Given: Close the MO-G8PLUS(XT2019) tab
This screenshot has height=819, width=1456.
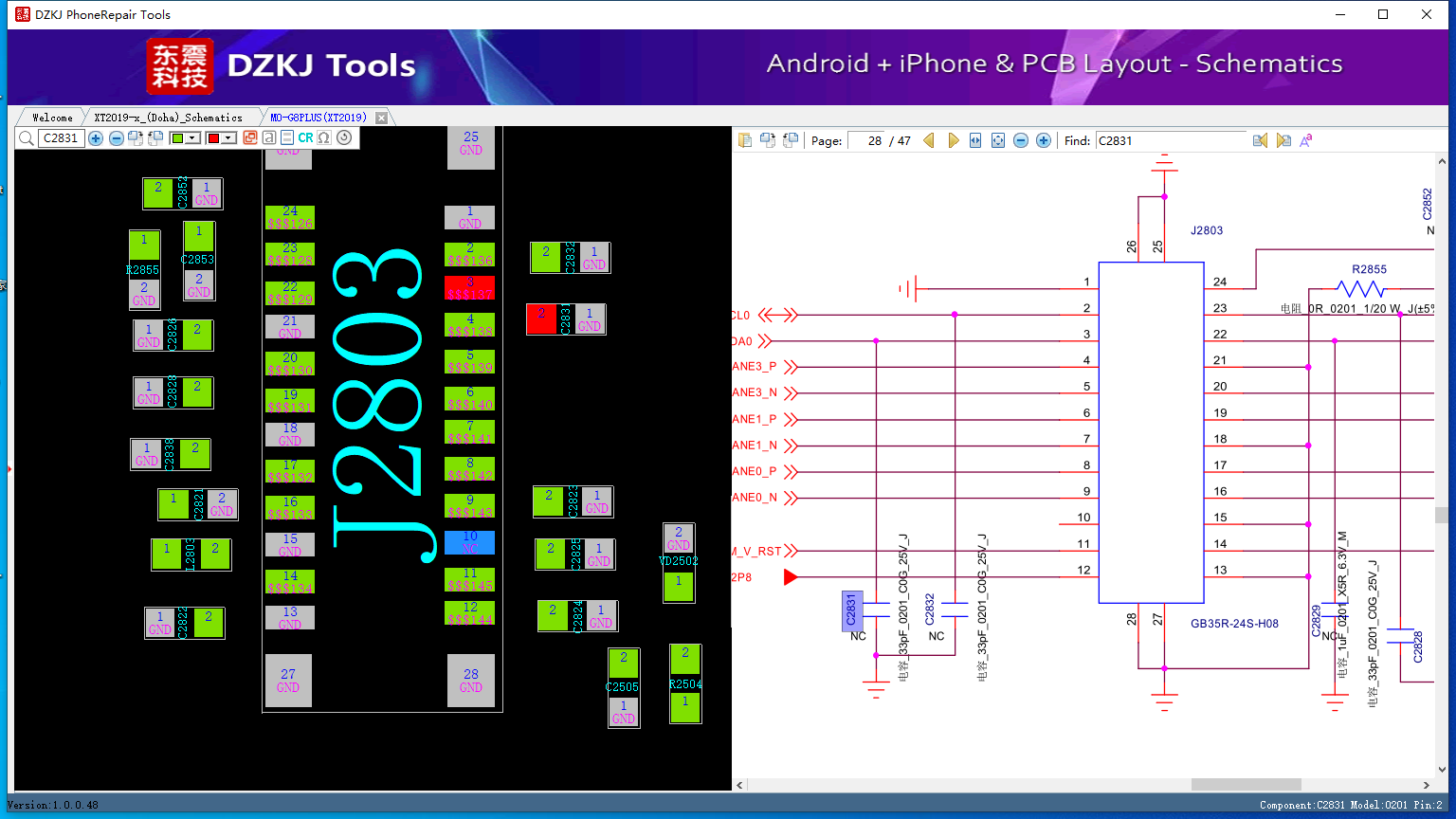Looking at the screenshot, I should [381, 118].
